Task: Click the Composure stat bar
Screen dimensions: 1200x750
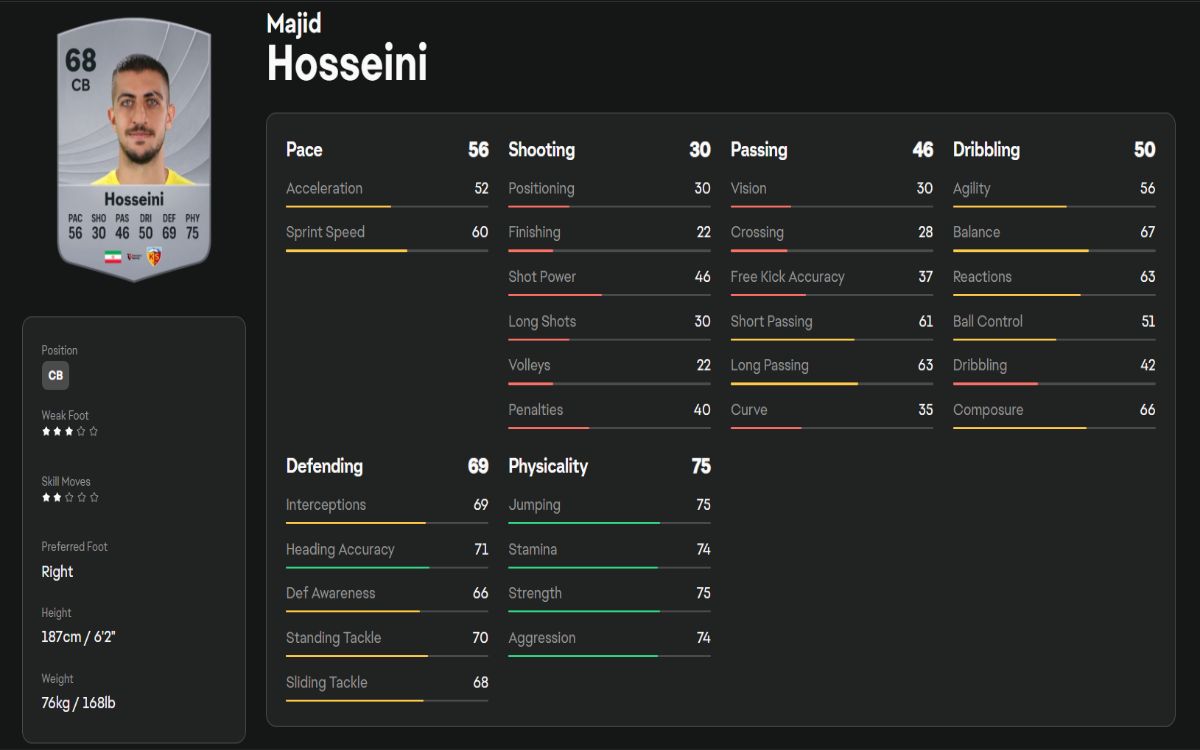Action: (x=1054, y=428)
